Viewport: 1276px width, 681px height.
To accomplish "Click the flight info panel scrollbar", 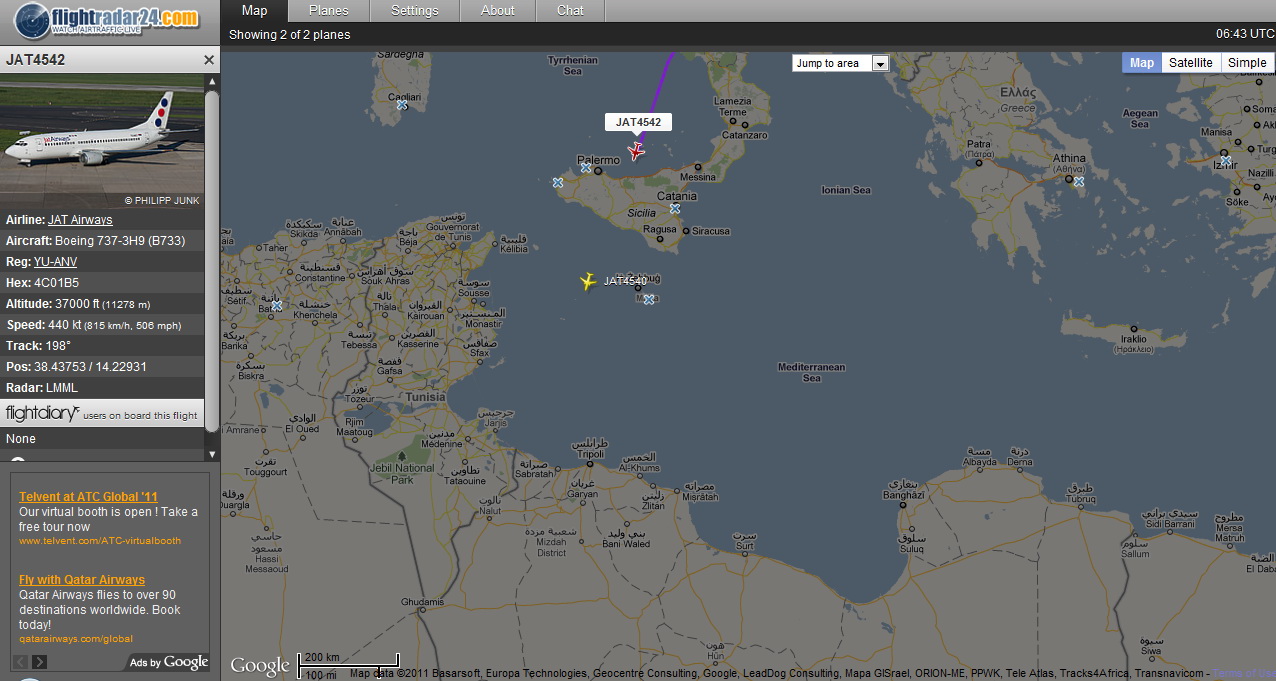I will coord(211,260).
